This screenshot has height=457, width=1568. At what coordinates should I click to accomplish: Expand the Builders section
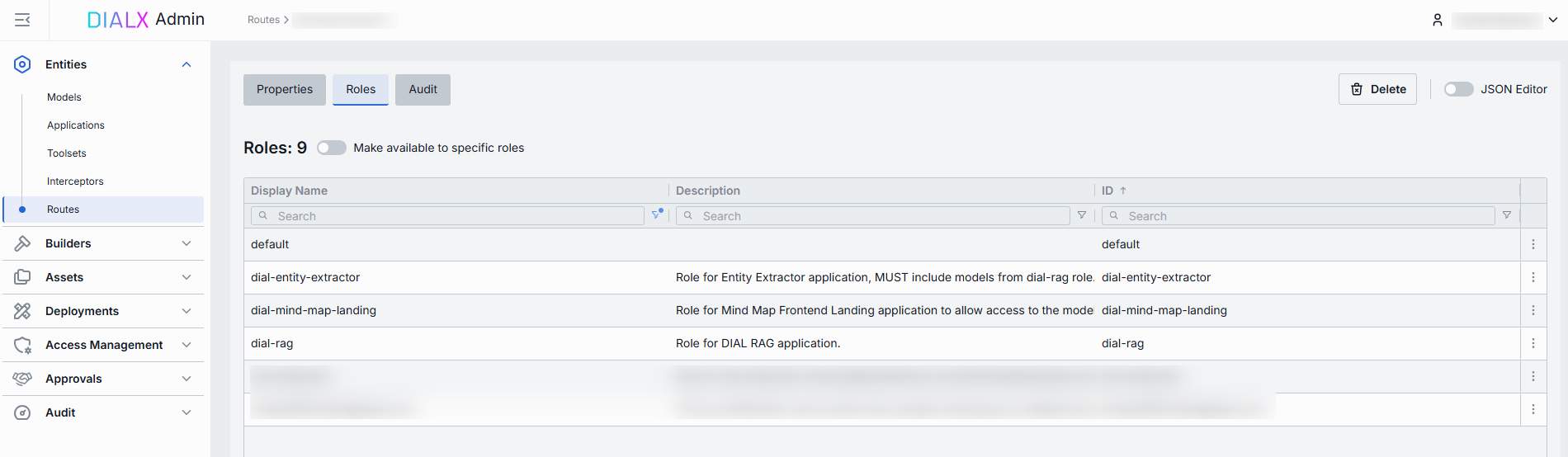click(x=187, y=243)
